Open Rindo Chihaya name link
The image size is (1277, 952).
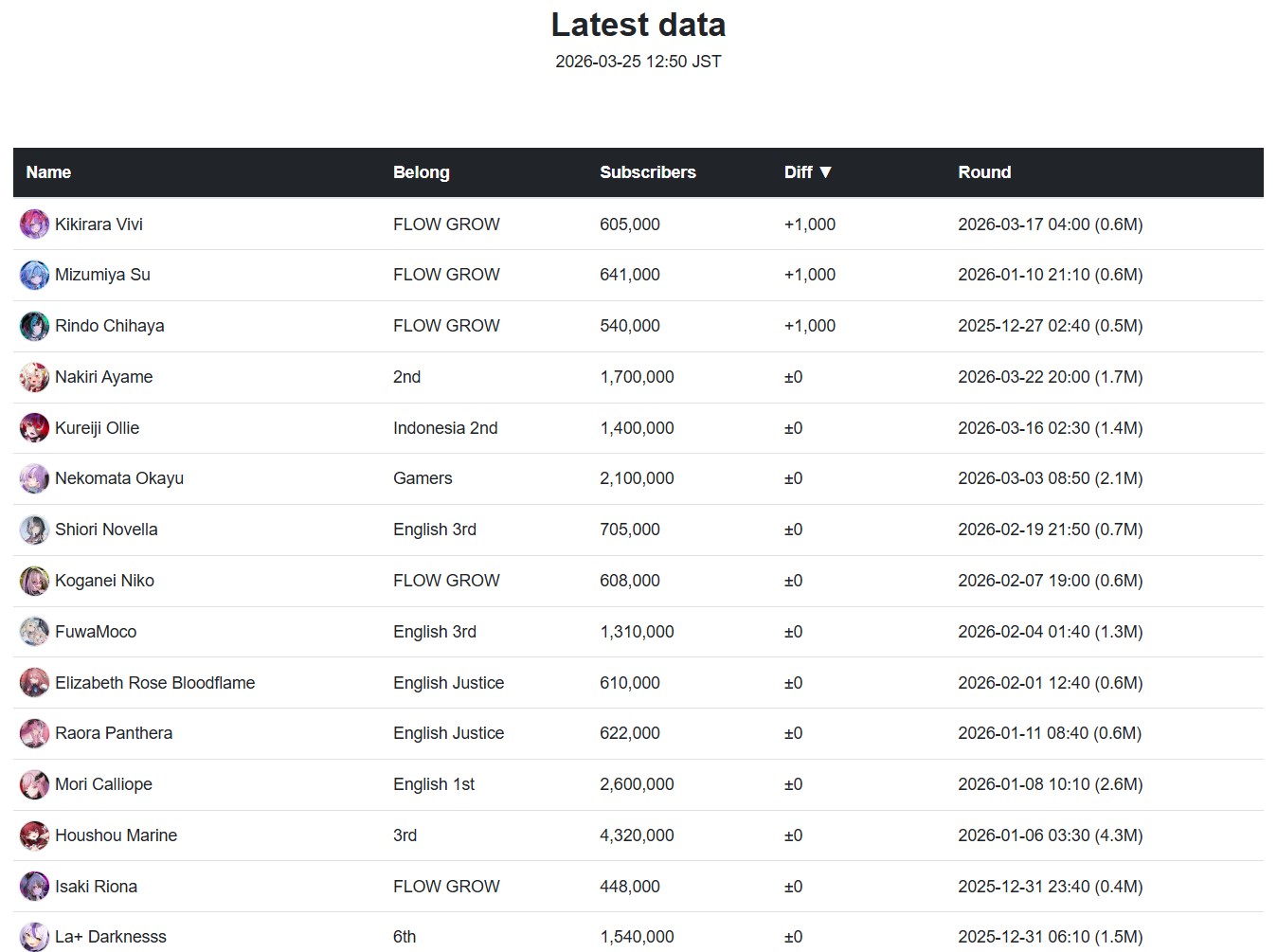click(x=110, y=326)
